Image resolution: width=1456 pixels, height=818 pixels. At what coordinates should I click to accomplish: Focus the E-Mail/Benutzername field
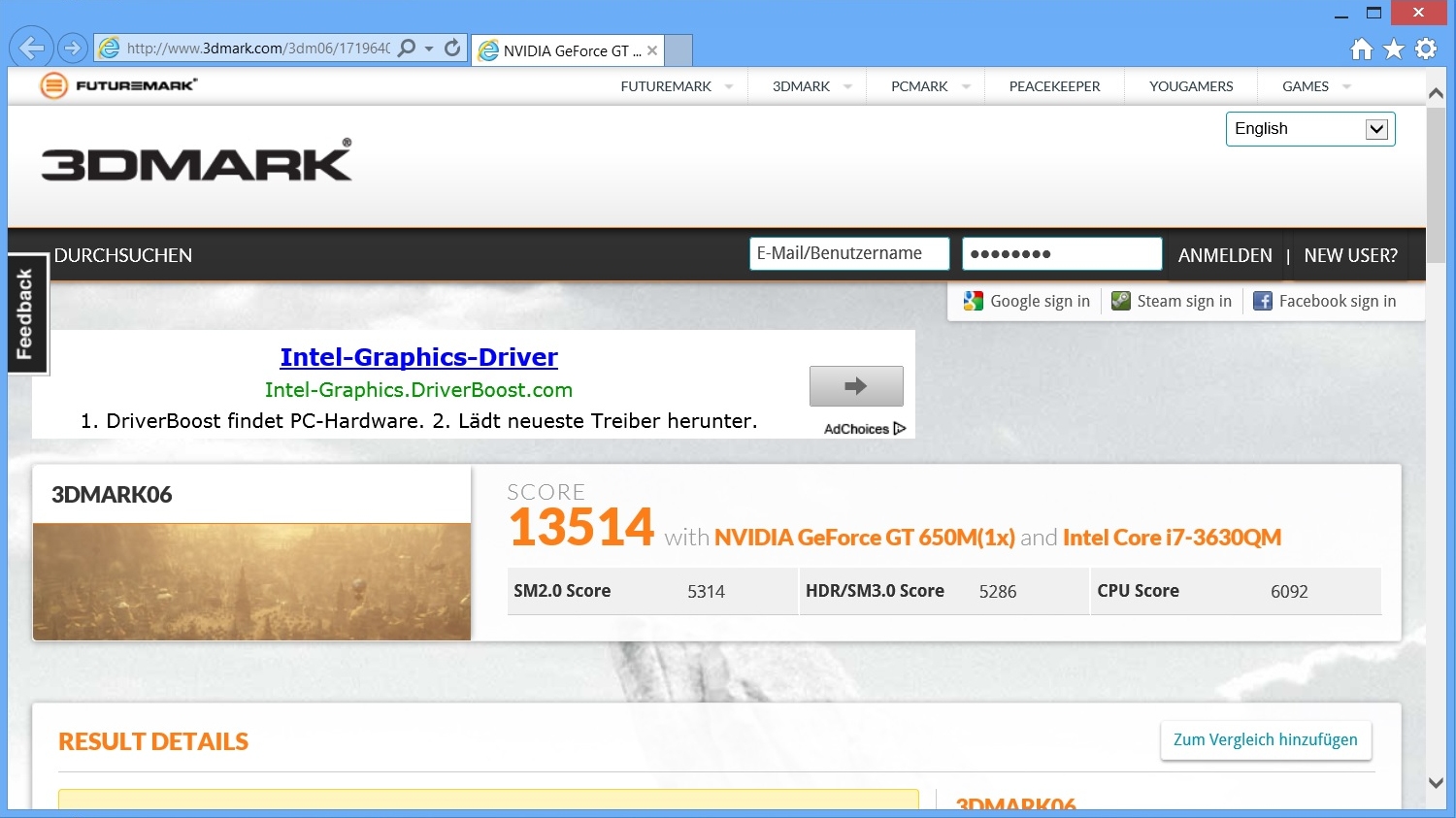pyautogui.click(x=849, y=253)
